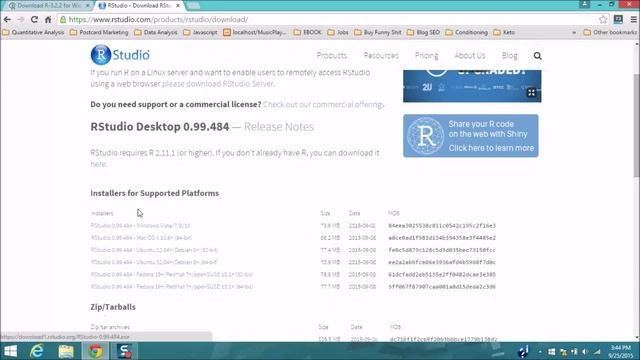
Task: Expand the banner ad fullscreen icon
Action: click(531, 93)
